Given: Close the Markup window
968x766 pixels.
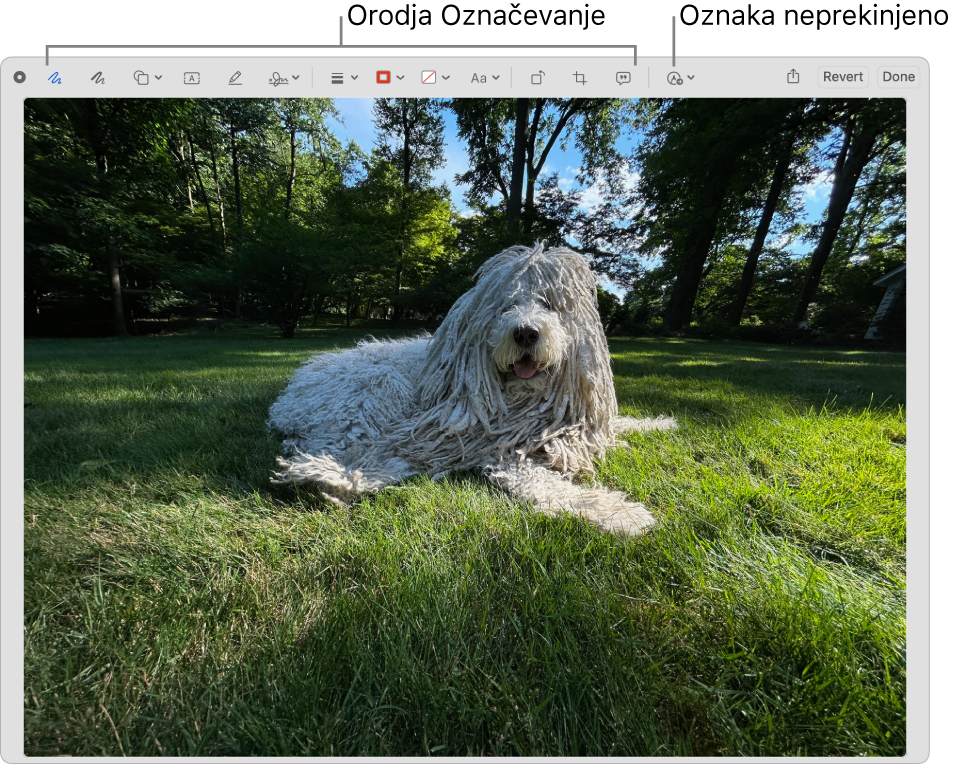Looking at the screenshot, I should click(20, 77).
